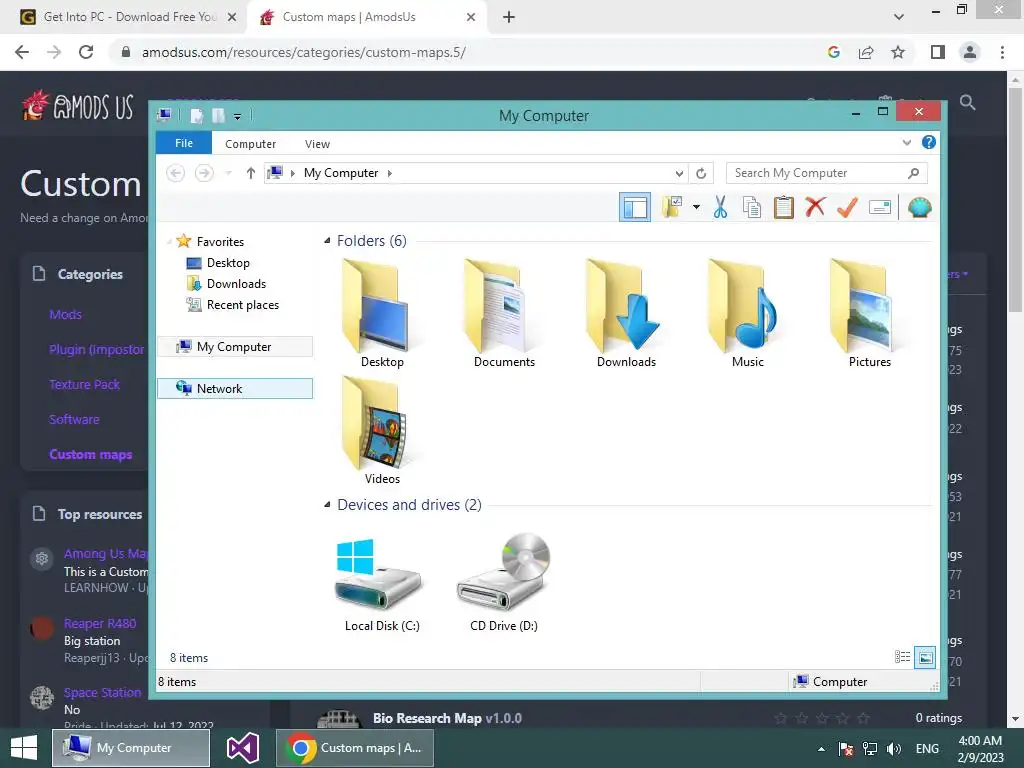Screen dimensions: 1024x768
Task: Expand the ribbon using the chevron
Action: 906,142
